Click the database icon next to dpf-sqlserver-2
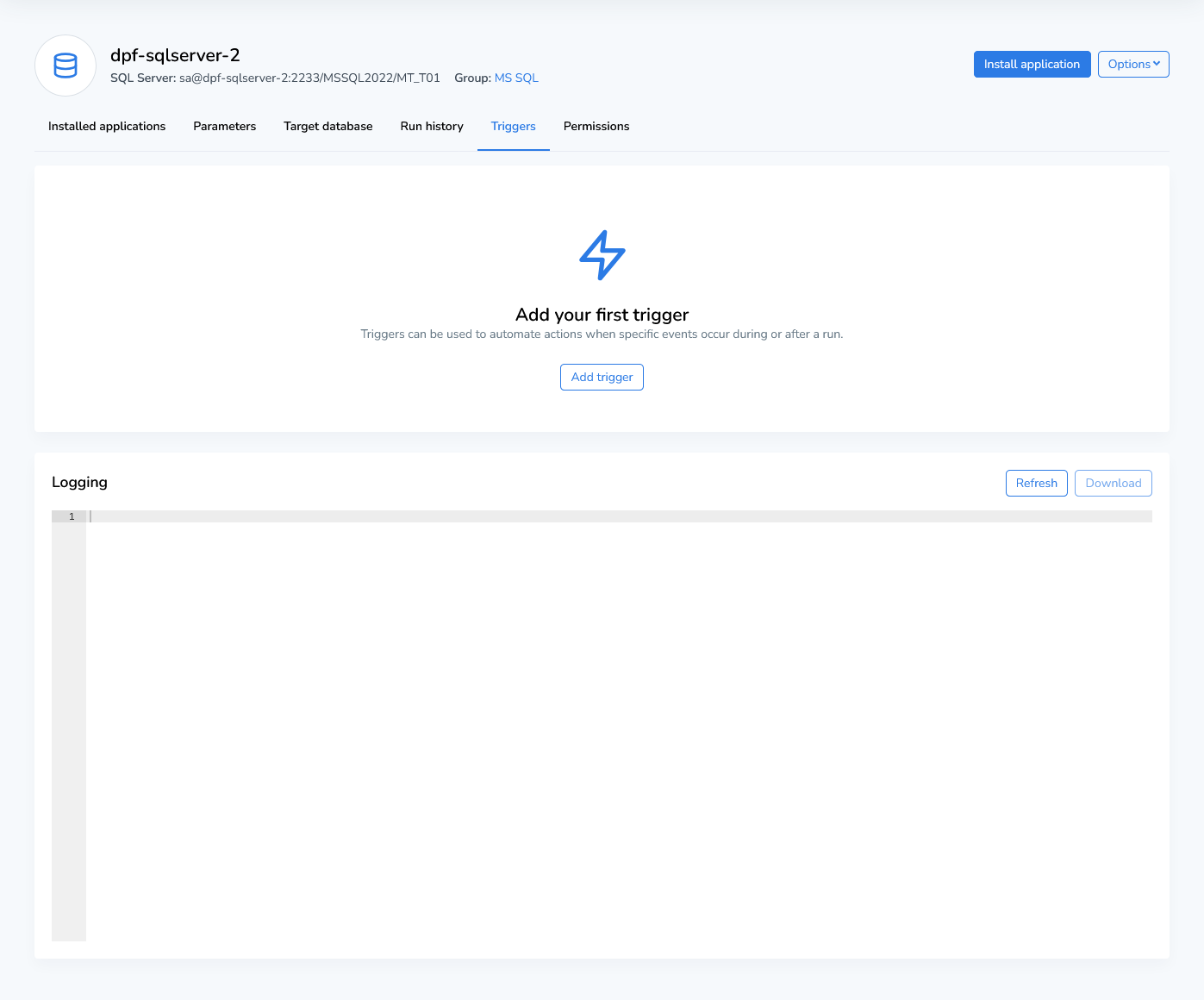This screenshot has width=1204, height=1000. click(66, 66)
